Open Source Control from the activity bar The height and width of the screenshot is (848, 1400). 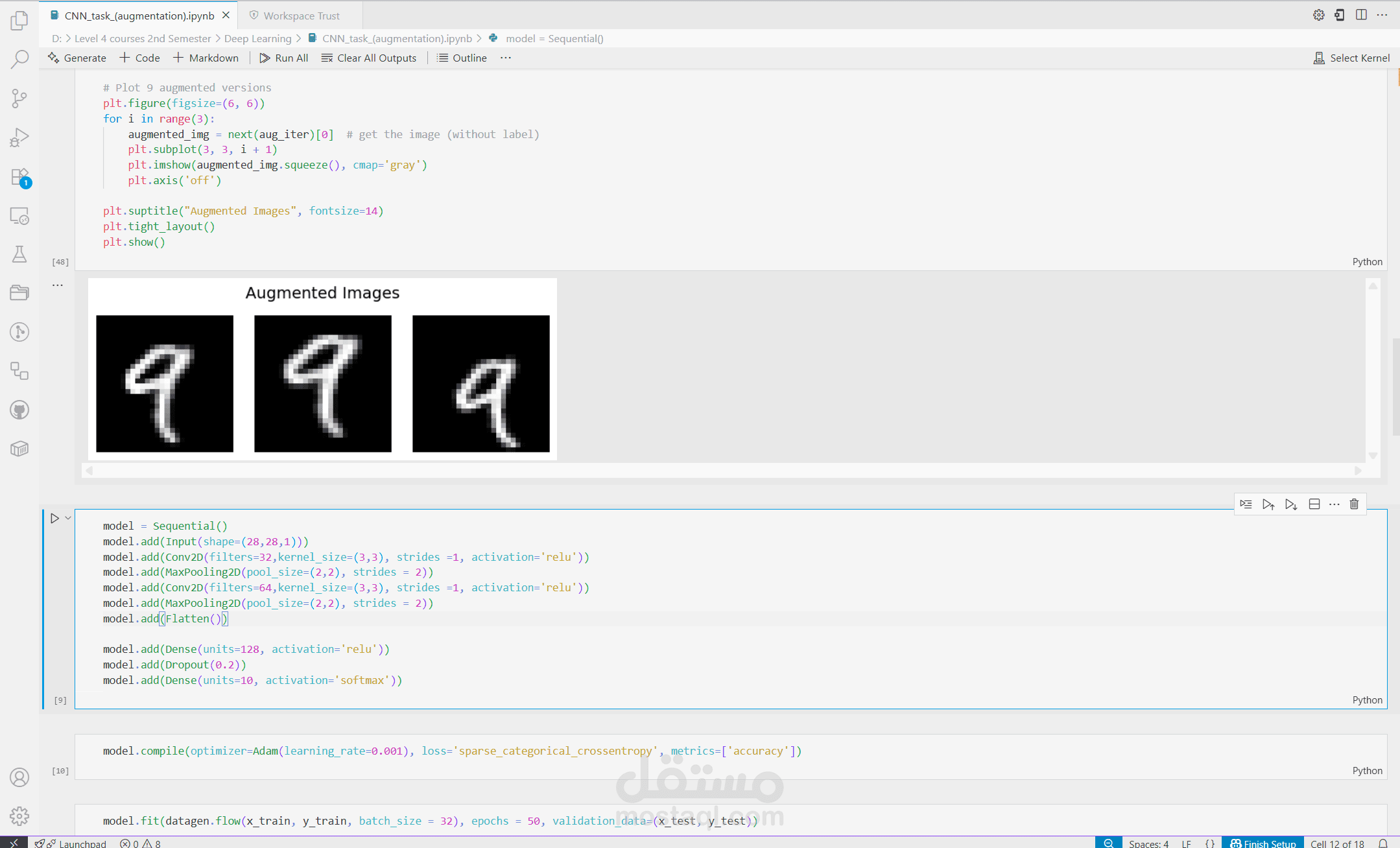(19, 98)
